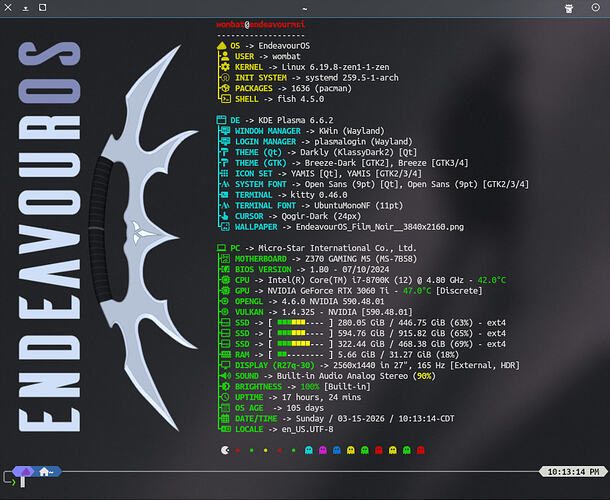Click the title bar tilde window title
Viewport: 610px width, 500px height.
pos(305,8)
